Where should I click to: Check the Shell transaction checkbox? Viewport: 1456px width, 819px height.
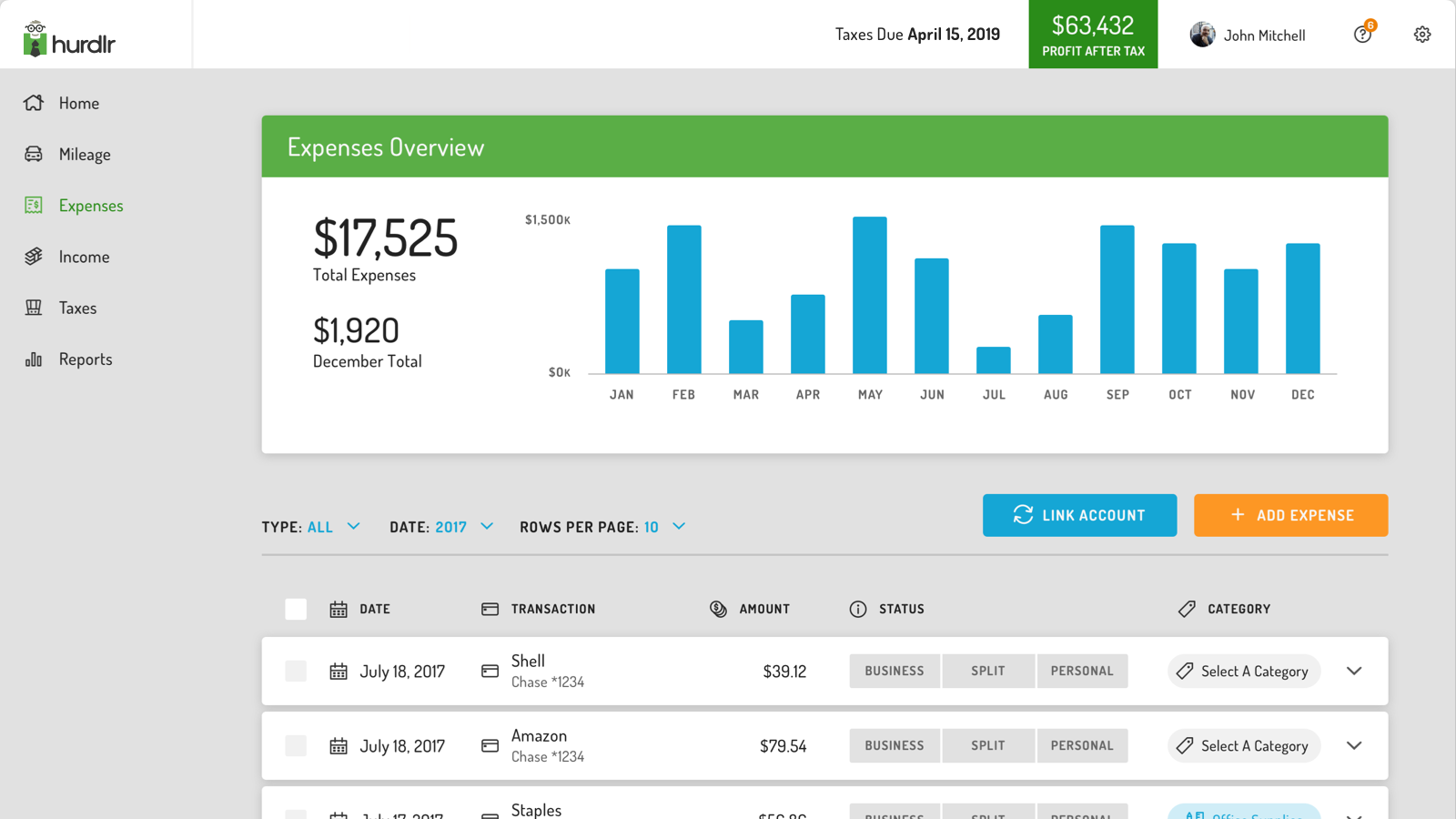296,671
